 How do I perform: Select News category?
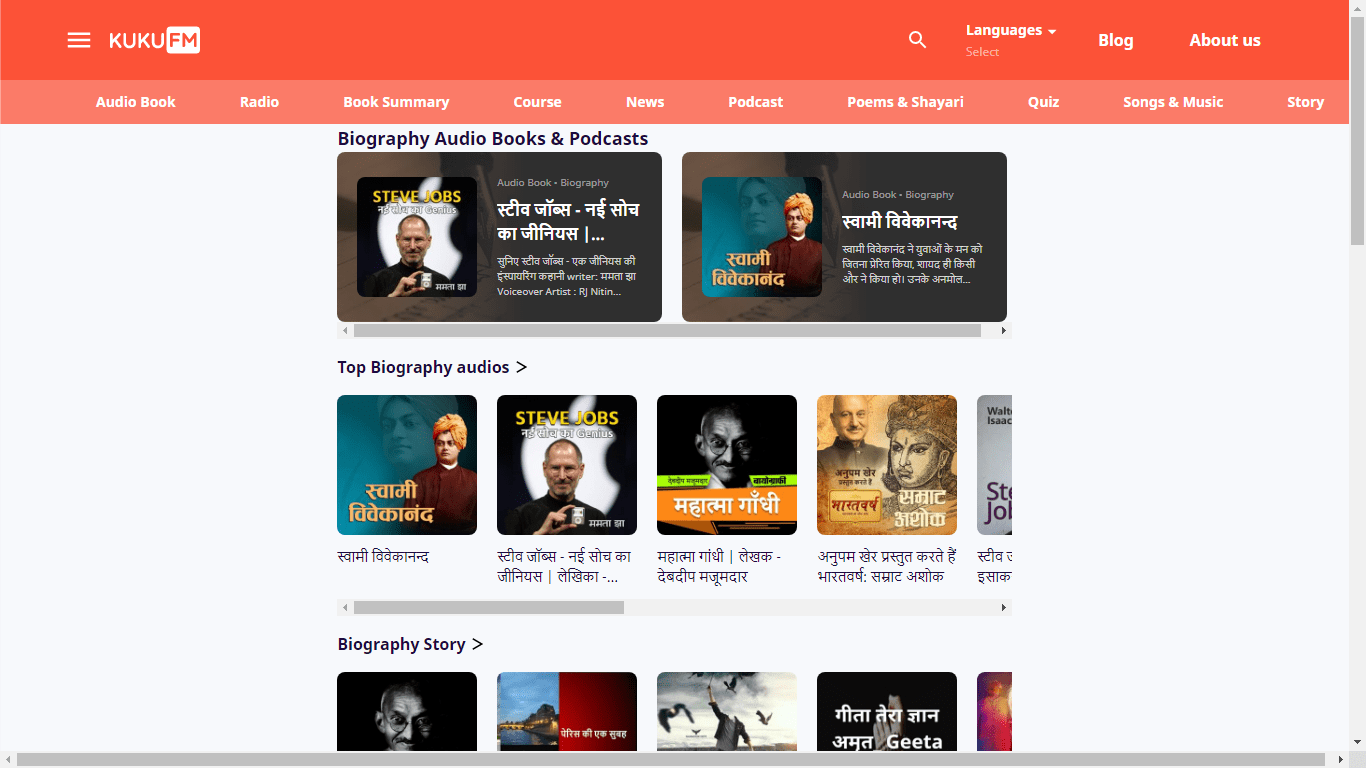[x=645, y=102]
